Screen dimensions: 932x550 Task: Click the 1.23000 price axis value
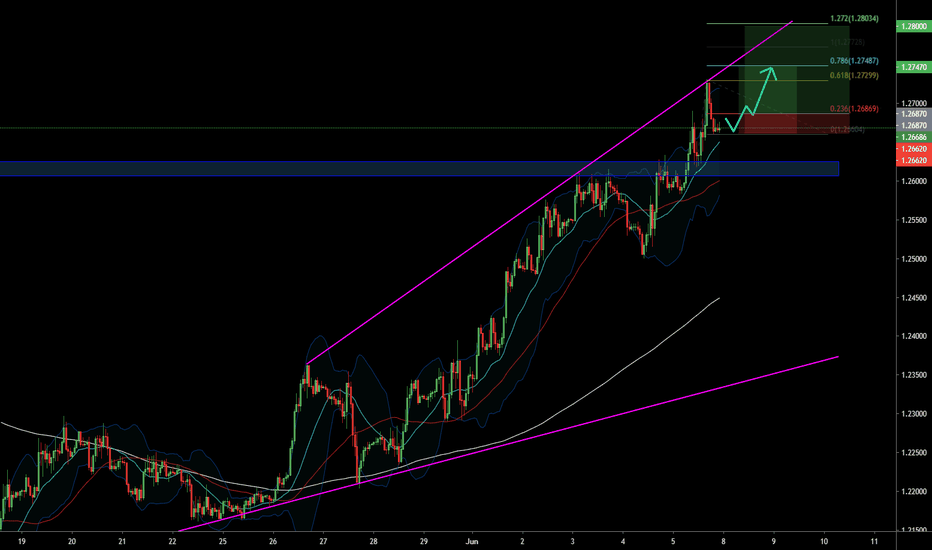point(914,414)
